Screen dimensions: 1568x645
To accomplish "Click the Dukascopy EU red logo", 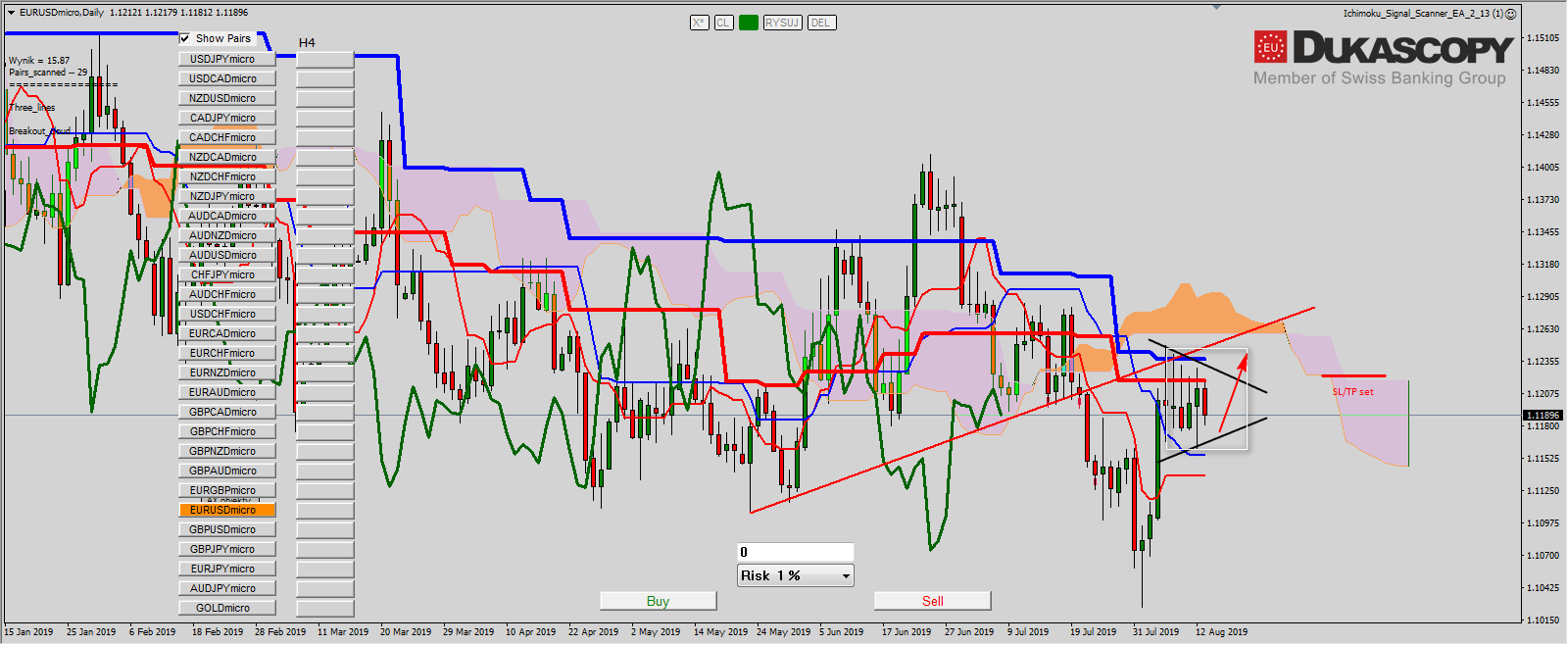I will click(1270, 47).
